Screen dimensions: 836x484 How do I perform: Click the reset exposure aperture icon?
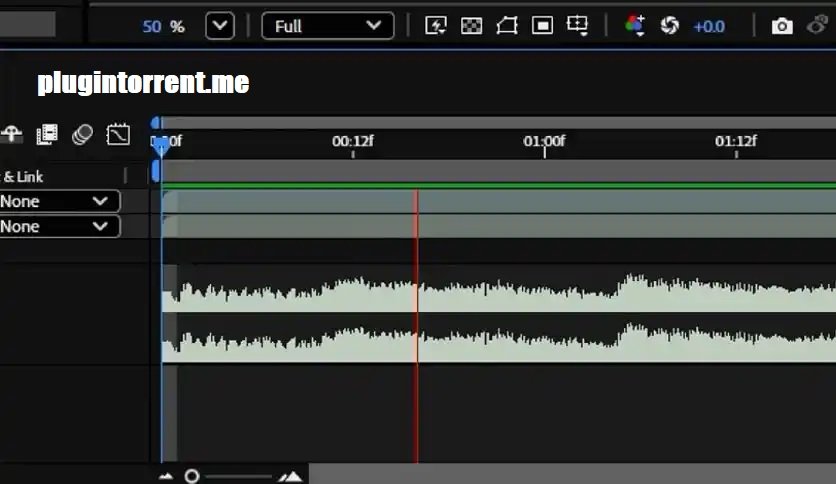click(670, 26)
